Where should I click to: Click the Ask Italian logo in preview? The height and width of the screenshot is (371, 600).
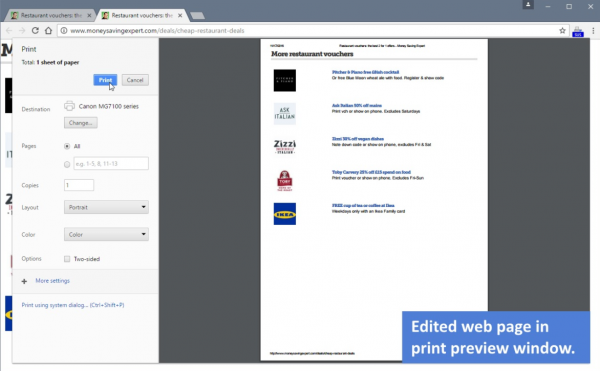285,114
